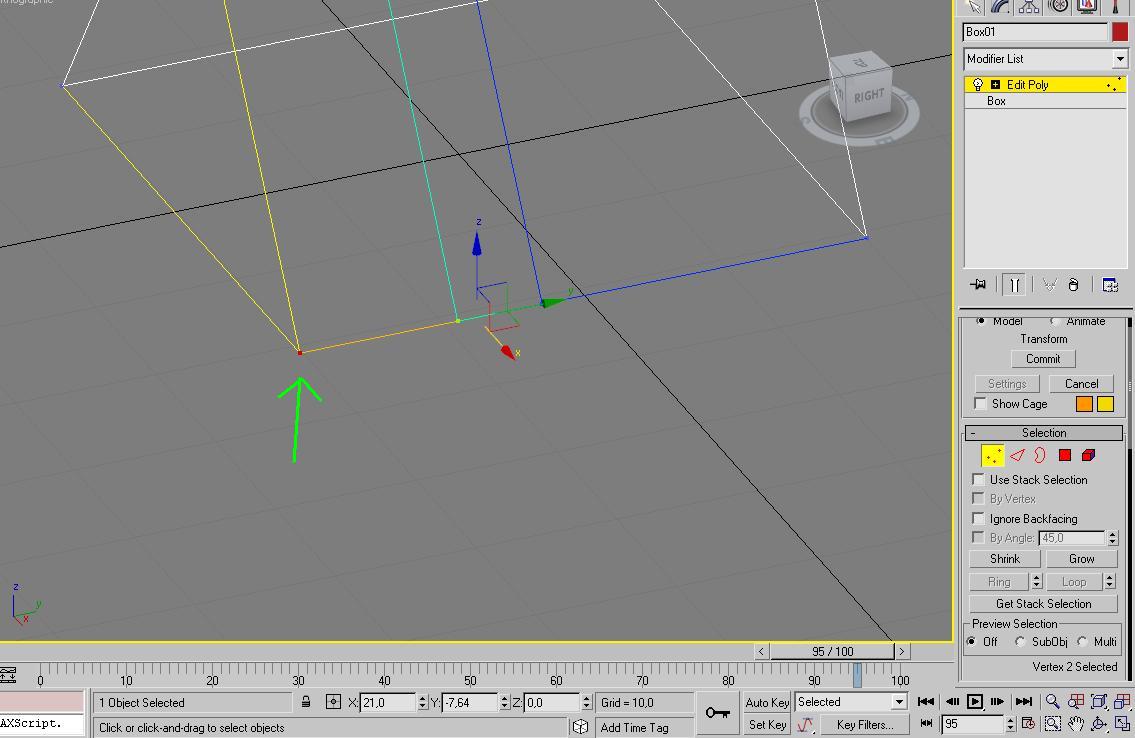Click the Cancel button
Image resolution: width=1135 pixels, height=738 pixels.
[1081, 383]
